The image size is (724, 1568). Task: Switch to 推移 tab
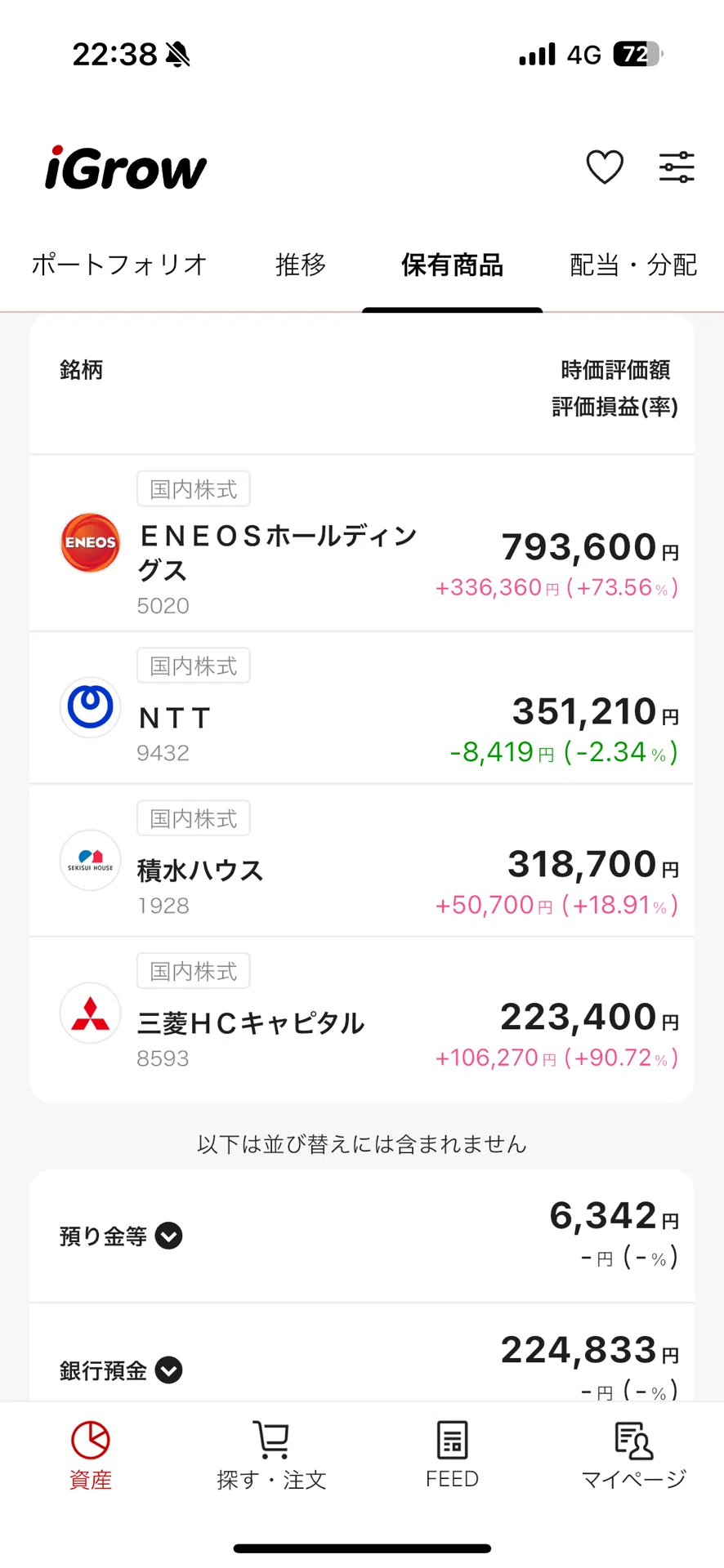click(301, 265)
